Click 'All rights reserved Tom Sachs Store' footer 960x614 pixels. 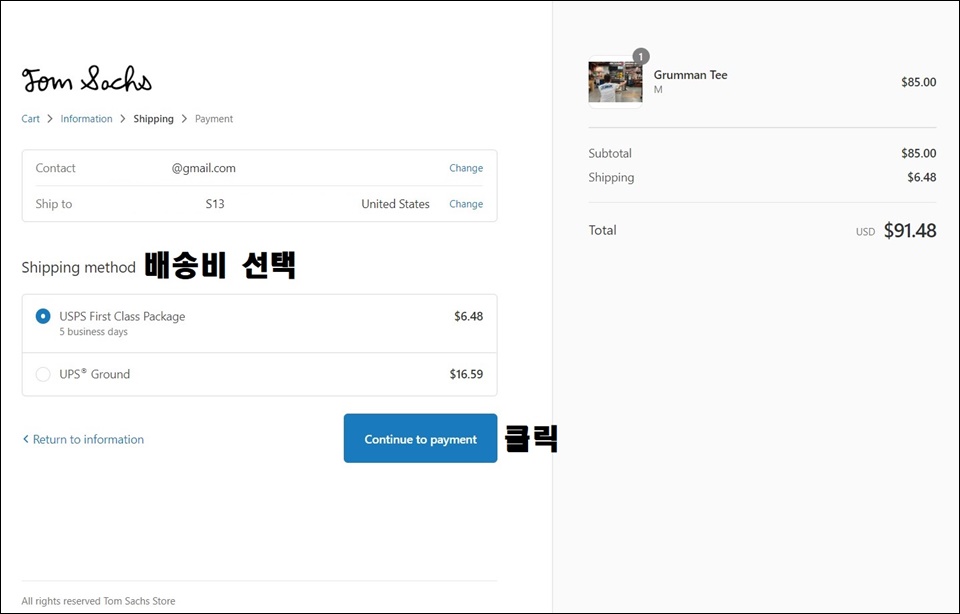(x=98, y=601)
